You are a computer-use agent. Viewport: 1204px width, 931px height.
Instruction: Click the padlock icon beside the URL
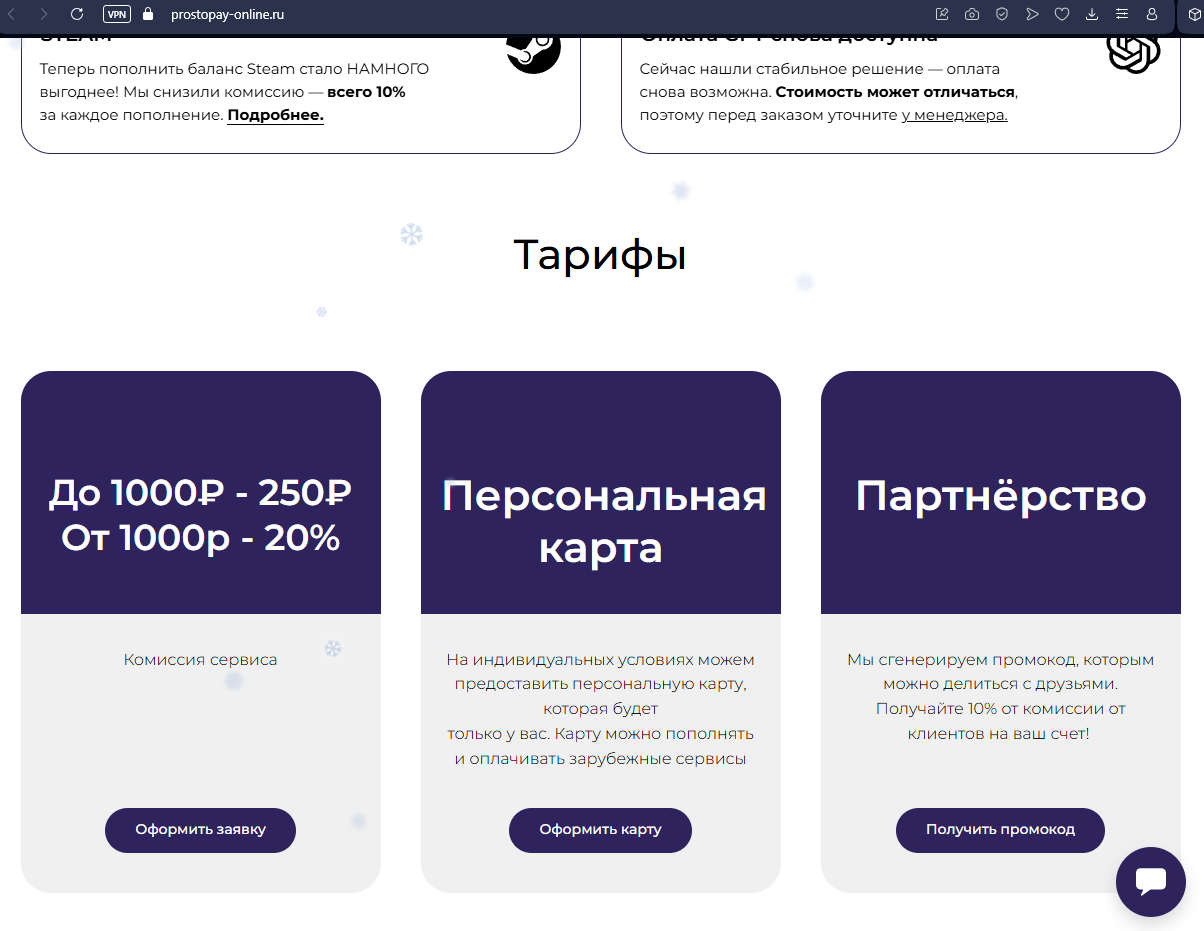(x=146, y=14)
